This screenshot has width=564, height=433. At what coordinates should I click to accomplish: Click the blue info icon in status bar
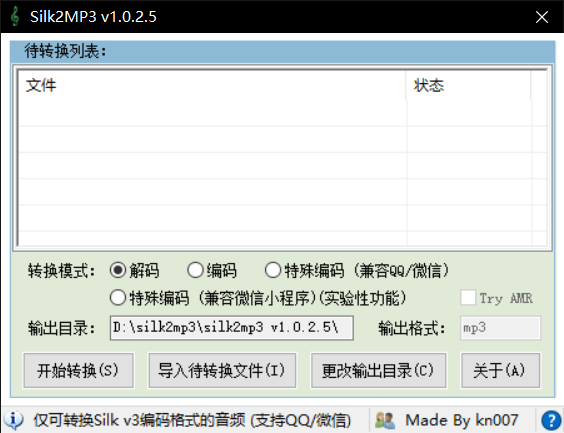coord(14,420)
